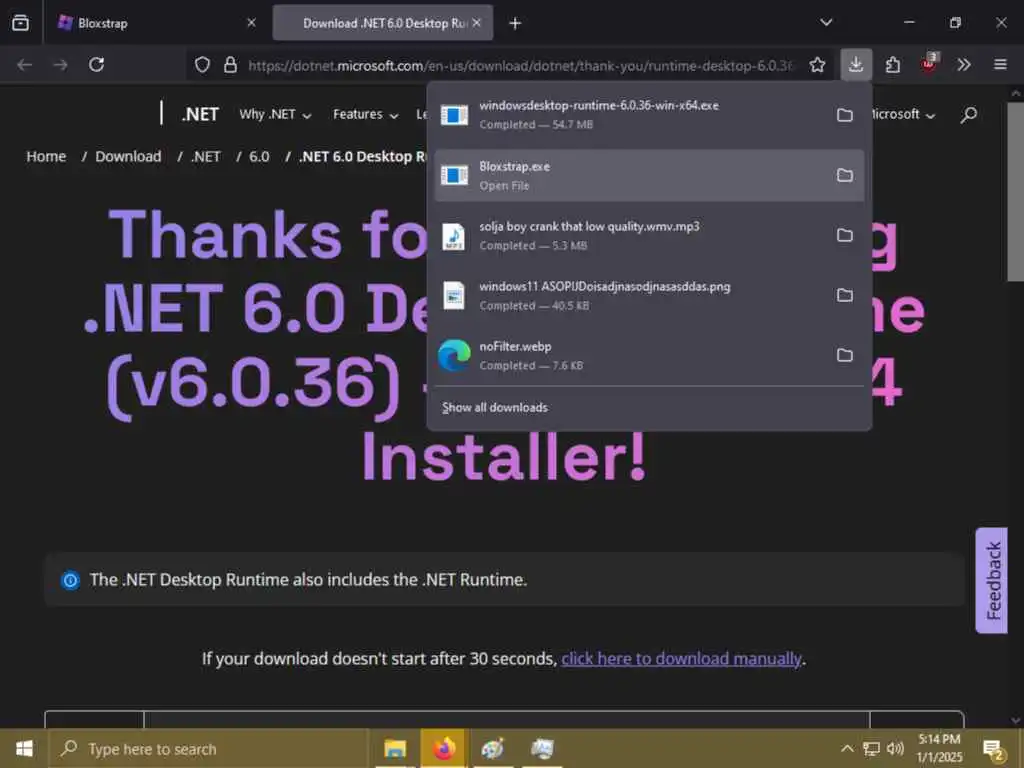Show windowsdesktop-runtime exe in folder

pyautogui.click(x=845, y=115)
